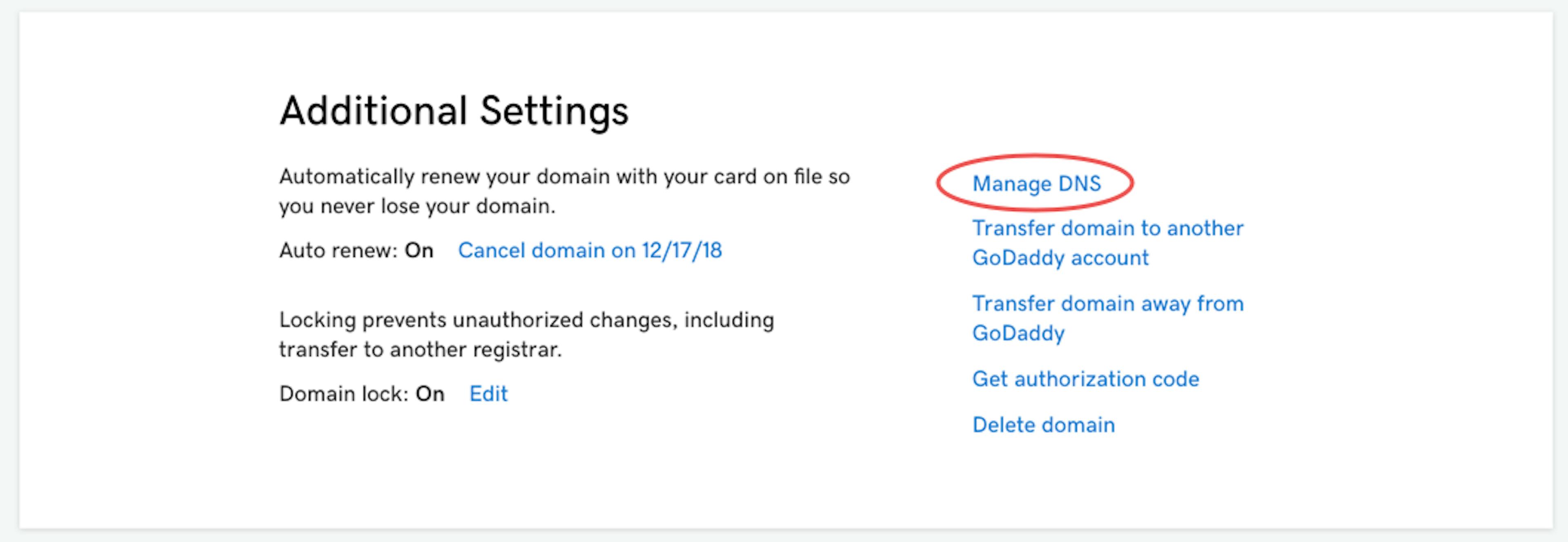The image size is (1568, 542).
Task: Click 'you never lose your domain' text
Action: [417, 207]
